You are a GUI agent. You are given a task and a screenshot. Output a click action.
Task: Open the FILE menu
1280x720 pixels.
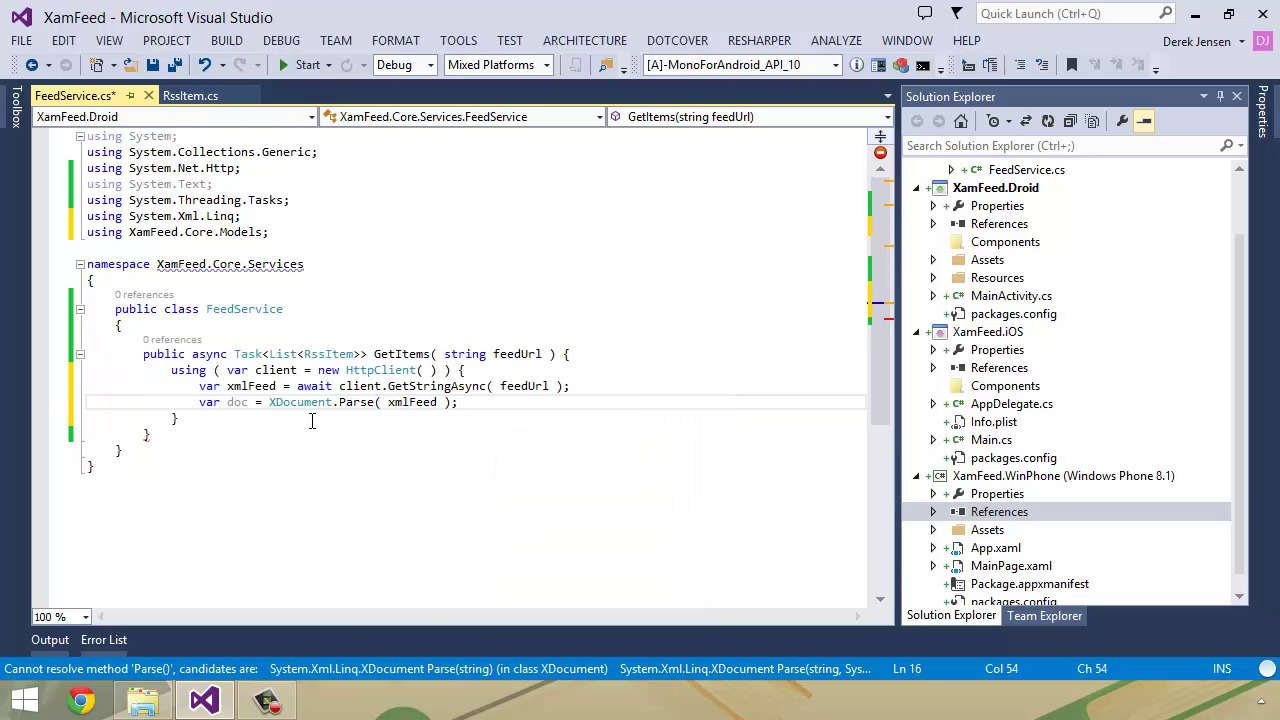[21, 41]
